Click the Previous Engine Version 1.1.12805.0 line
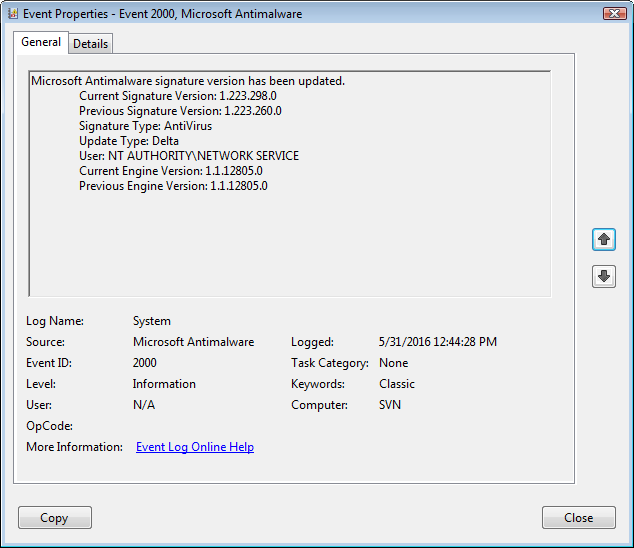This screenshot has height=548, width=634. tap(173, 186)
